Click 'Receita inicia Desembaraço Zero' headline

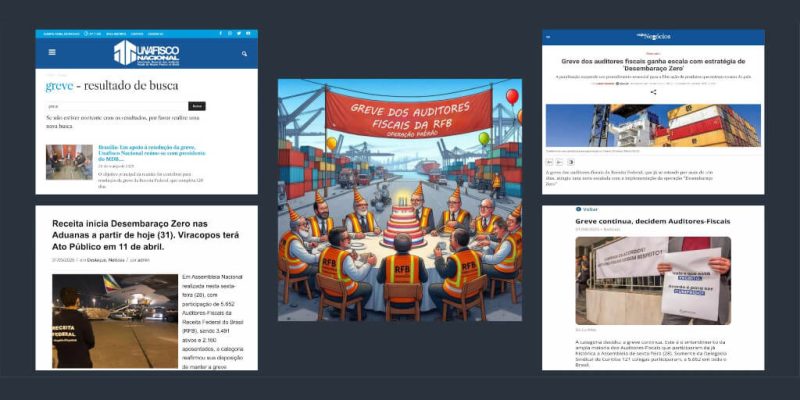point(146,236)
